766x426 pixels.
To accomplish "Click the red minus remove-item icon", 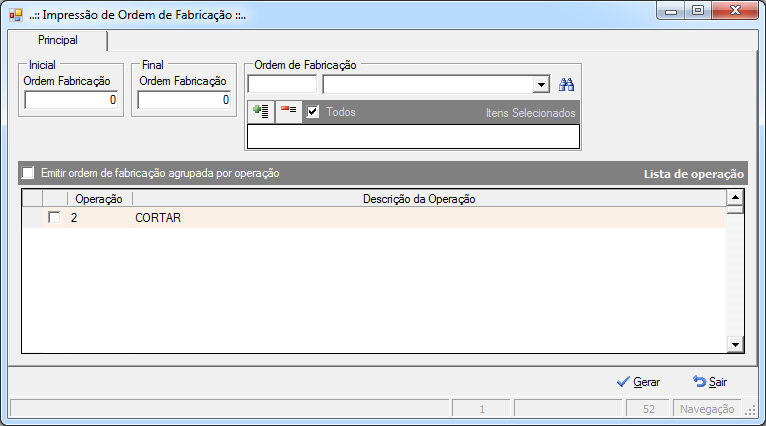I will pos(288,111).
